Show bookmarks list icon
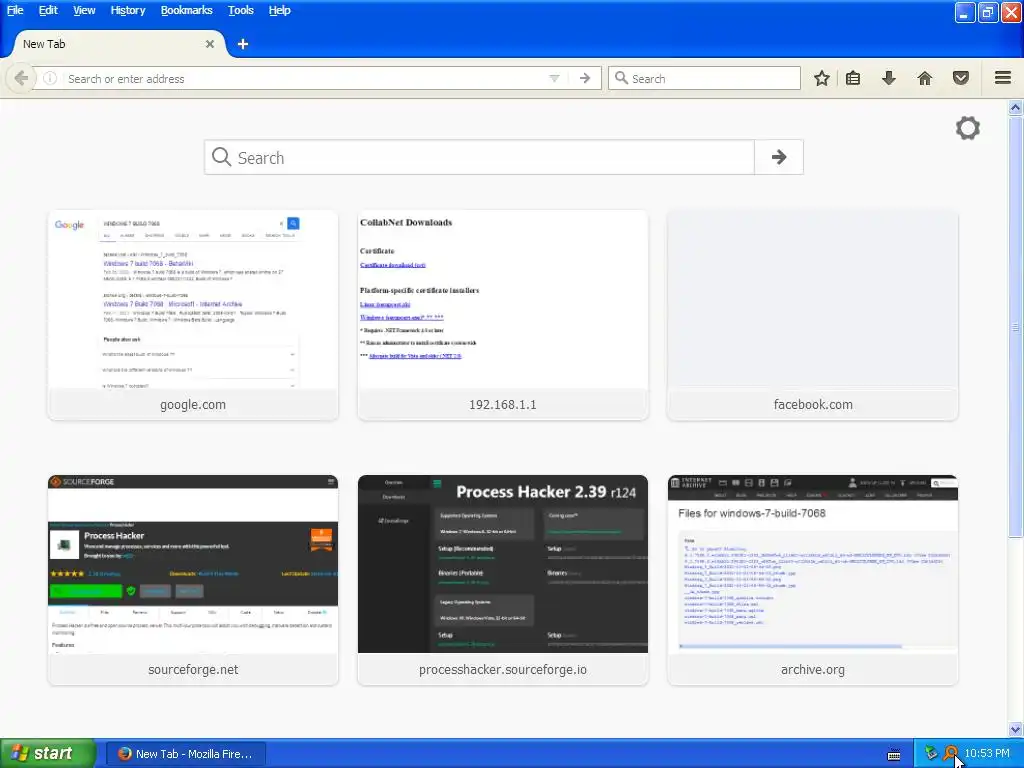 [853, 78]
